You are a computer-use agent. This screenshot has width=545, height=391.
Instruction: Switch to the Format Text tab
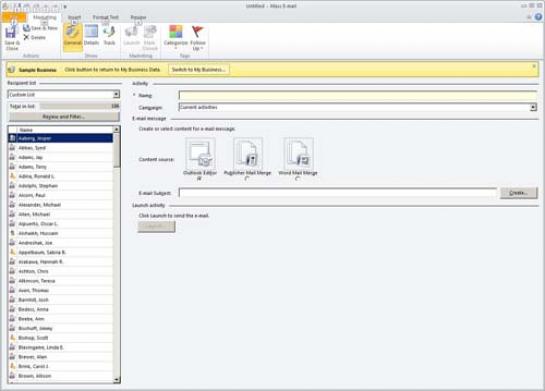(105, 17)
